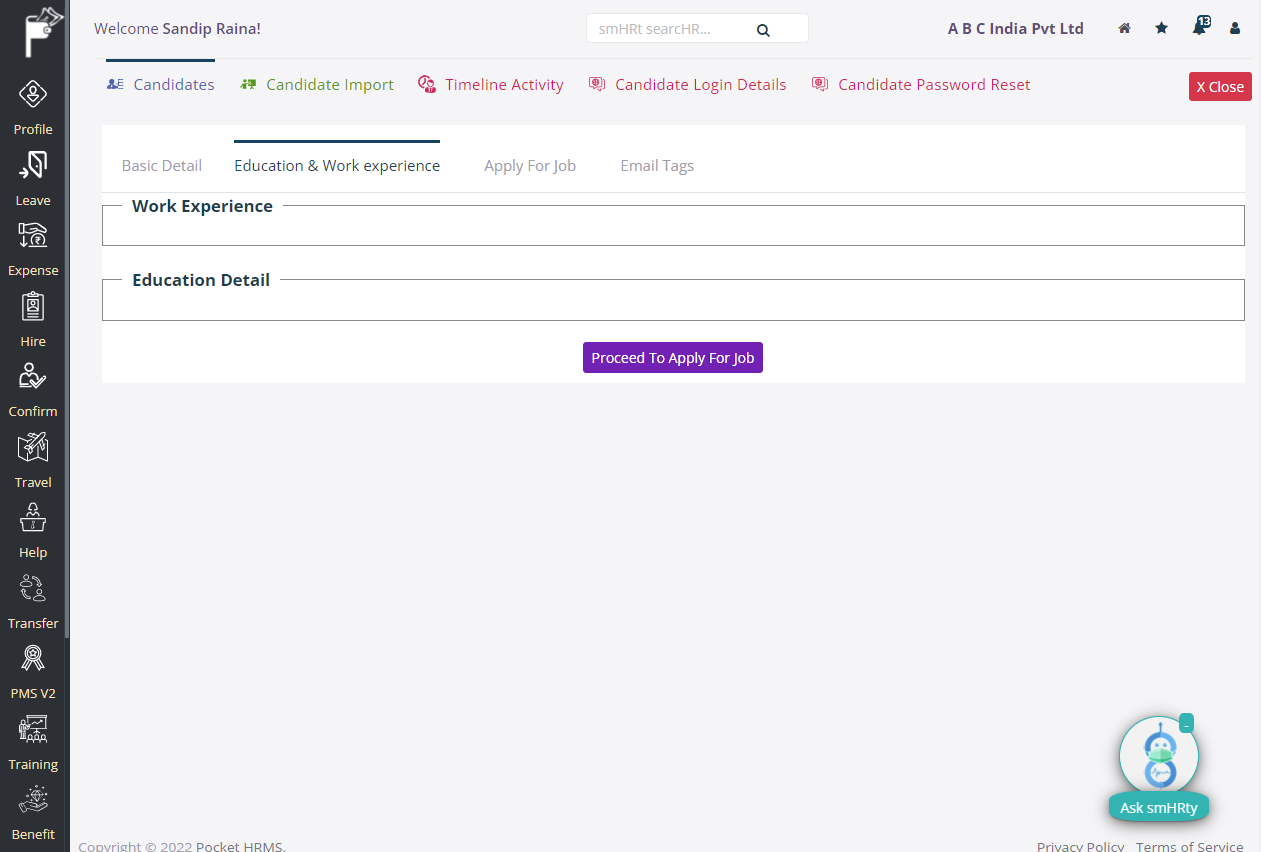Open the PMS V2 module
1261x852 pixels.
point(33,669)
